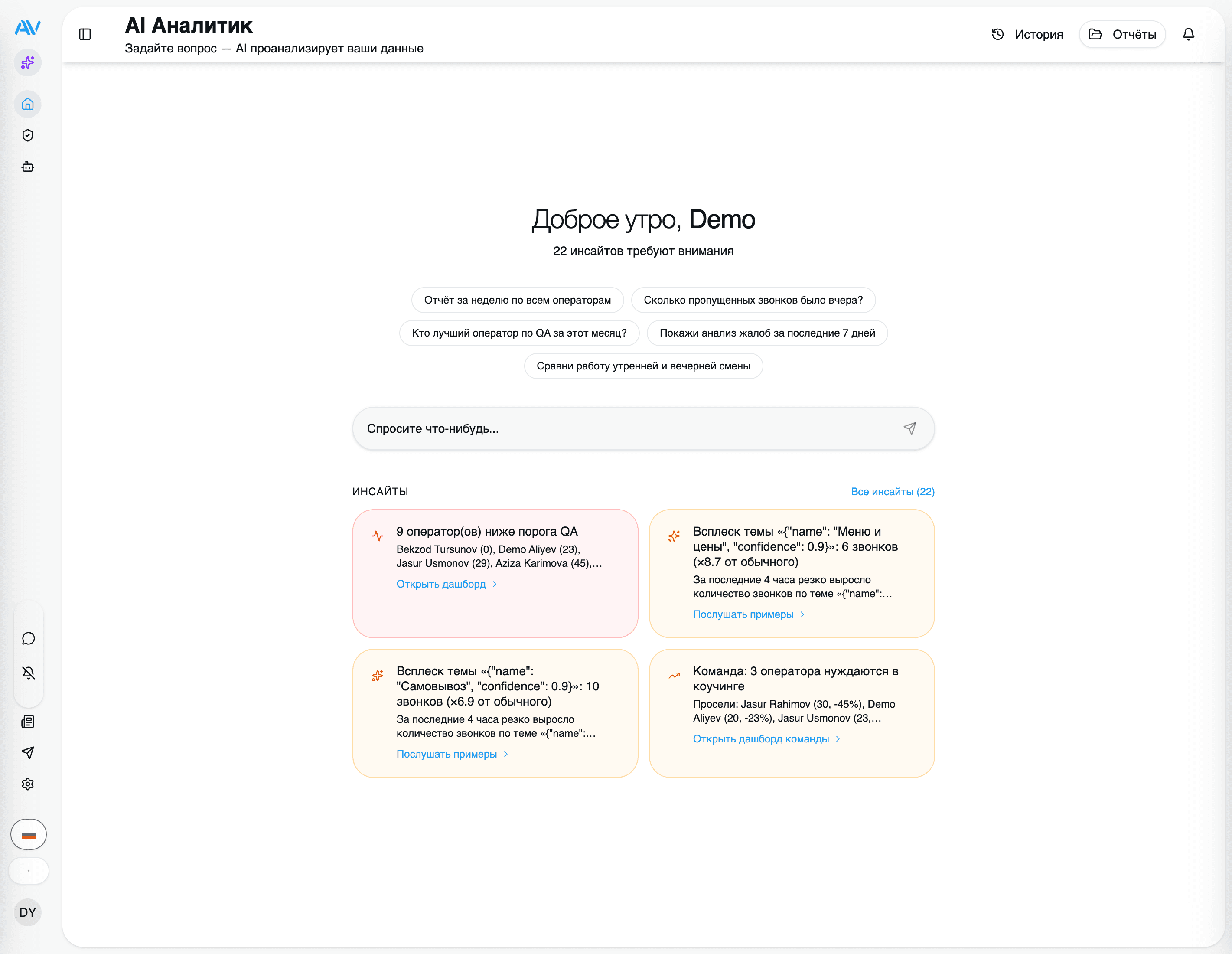Screen dimensions: 1232x954
Task: Click the paper plane sidebar icon
Action: pos(28,753)
